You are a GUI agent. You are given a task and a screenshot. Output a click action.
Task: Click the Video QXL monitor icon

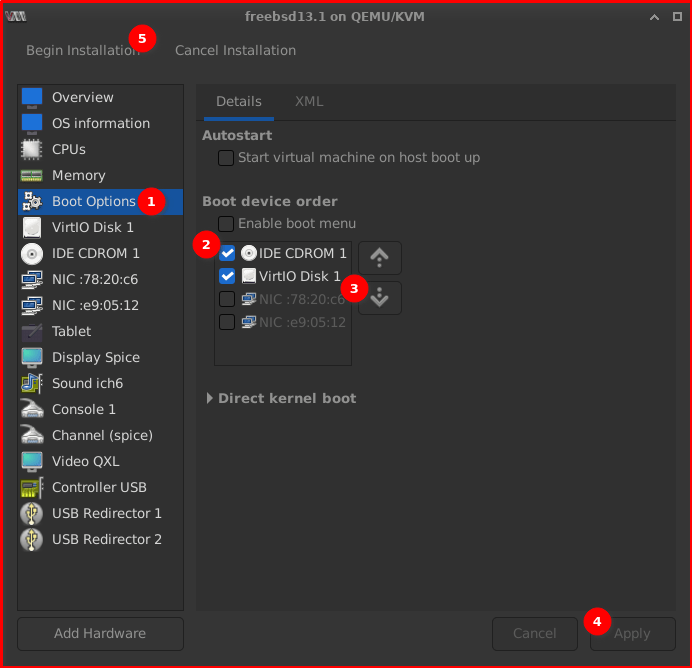[x=32, y=462]
